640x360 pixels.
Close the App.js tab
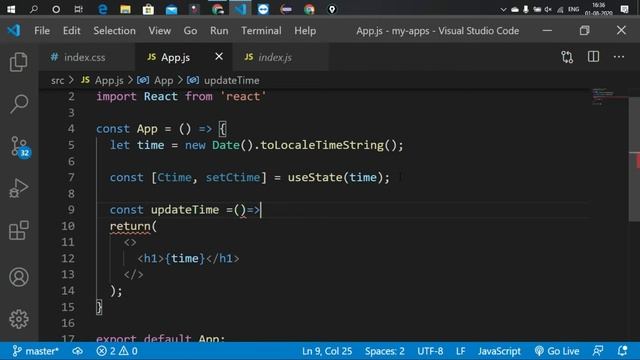[219, 56]
